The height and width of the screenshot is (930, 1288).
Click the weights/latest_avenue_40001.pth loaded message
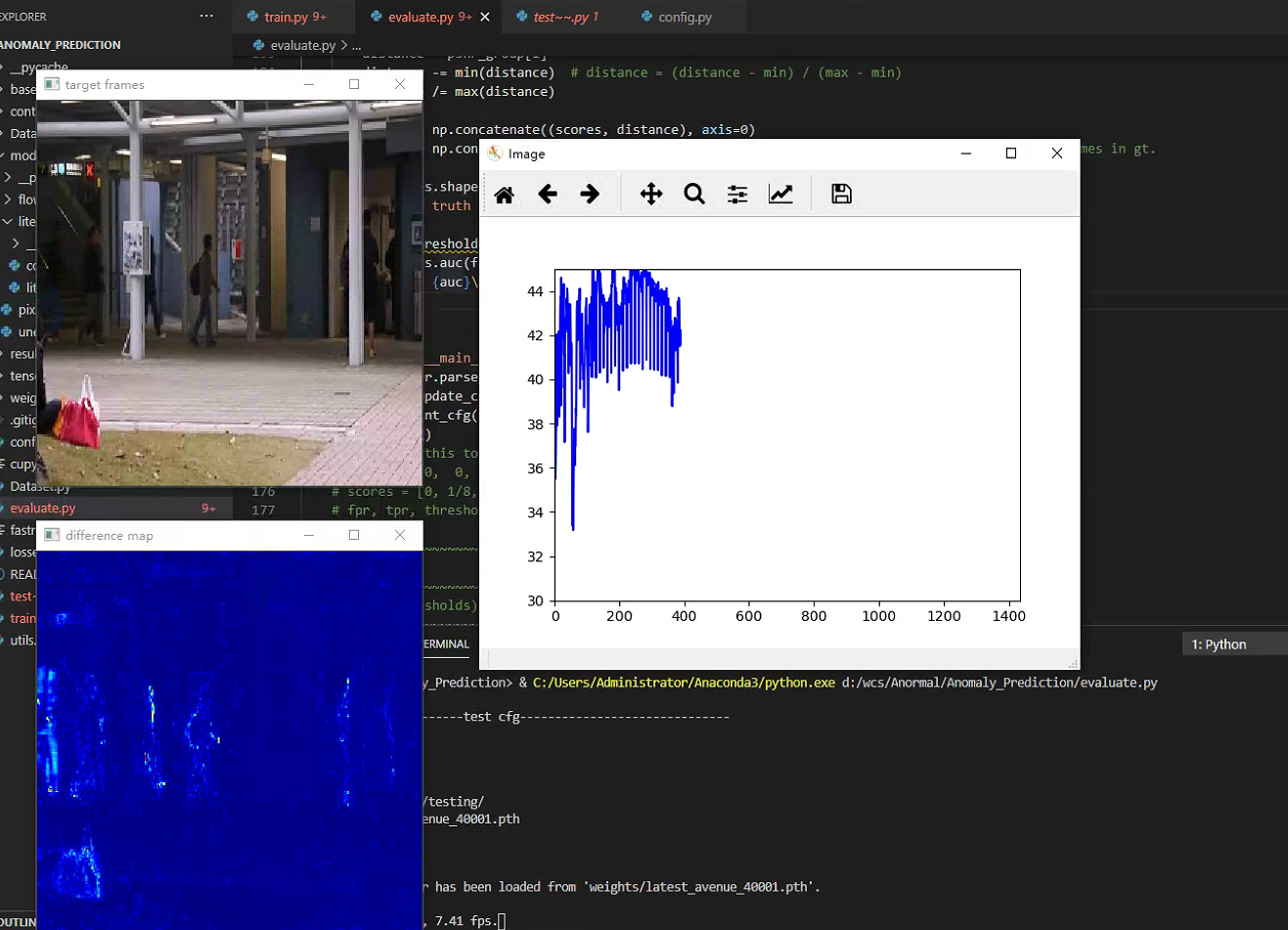tap(621, 887)
